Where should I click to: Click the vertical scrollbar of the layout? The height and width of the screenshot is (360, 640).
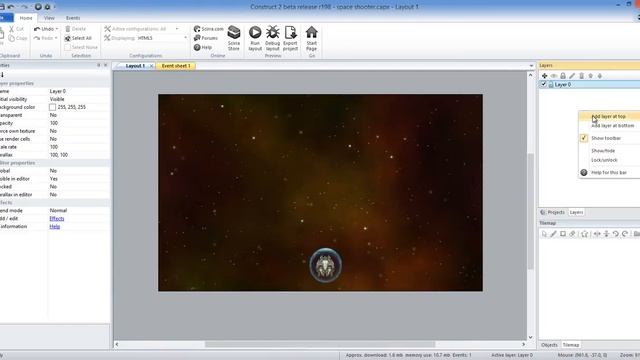[x=531, y=211]
